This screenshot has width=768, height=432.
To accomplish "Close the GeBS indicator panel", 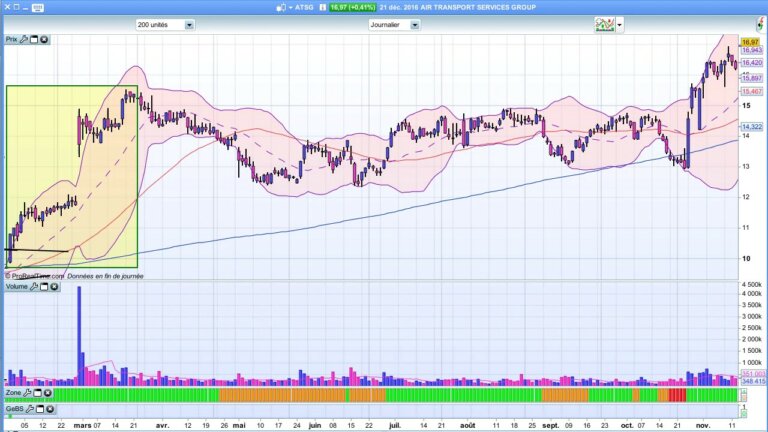I will (50, 409).
